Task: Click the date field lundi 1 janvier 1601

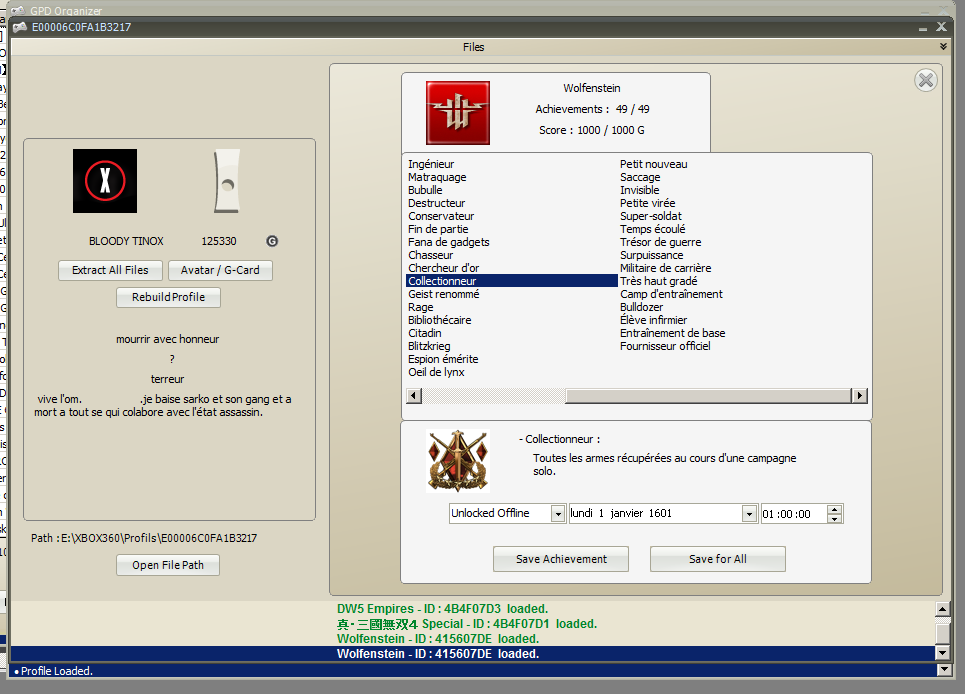Action: pos(655,514)
